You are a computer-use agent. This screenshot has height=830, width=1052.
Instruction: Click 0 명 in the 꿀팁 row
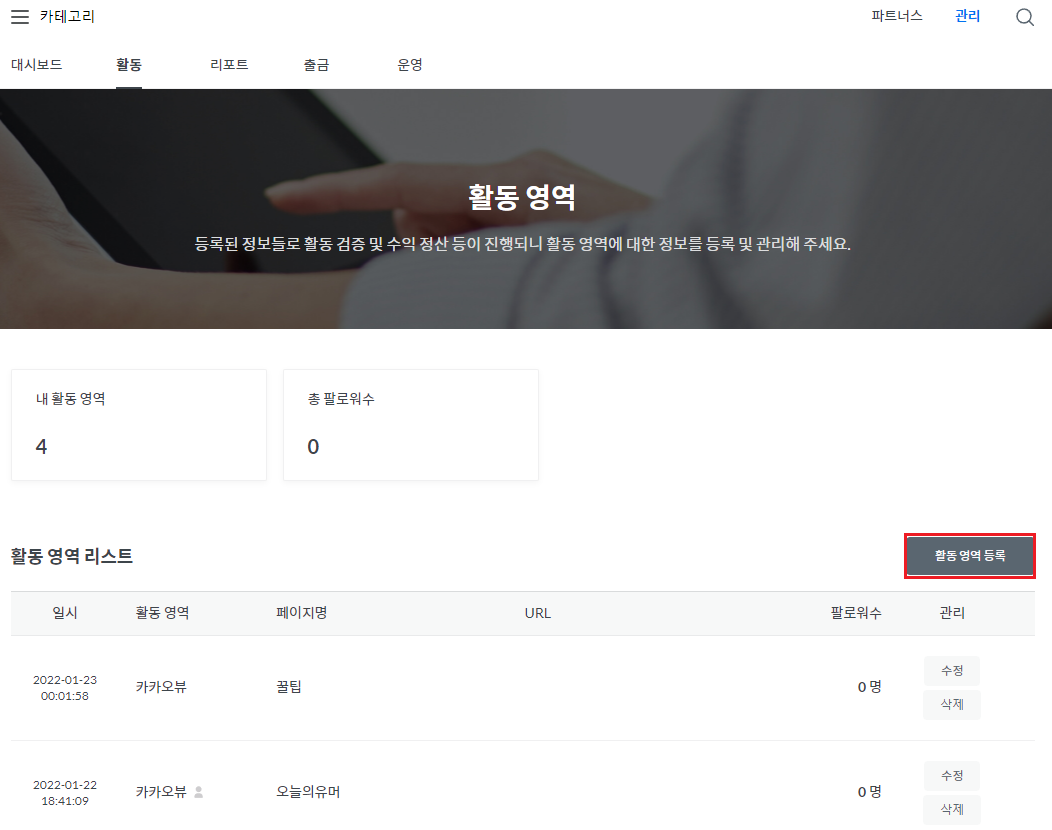(x=870, y=687)
